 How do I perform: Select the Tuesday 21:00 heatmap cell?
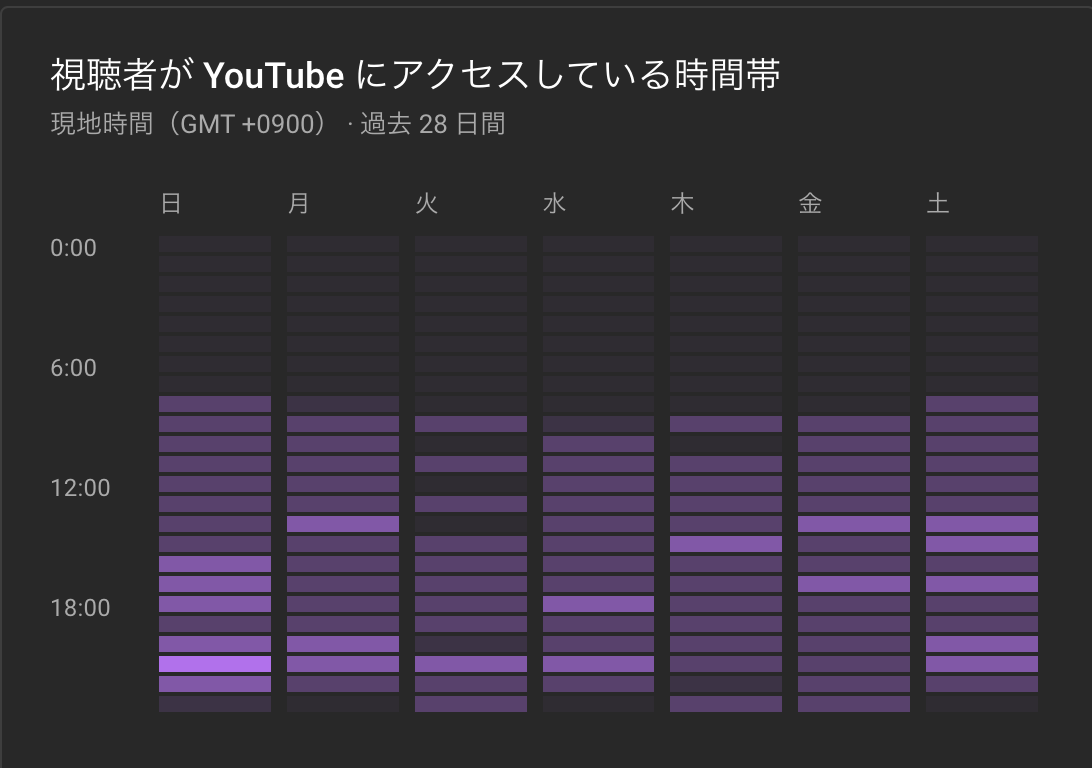point(471,664)
